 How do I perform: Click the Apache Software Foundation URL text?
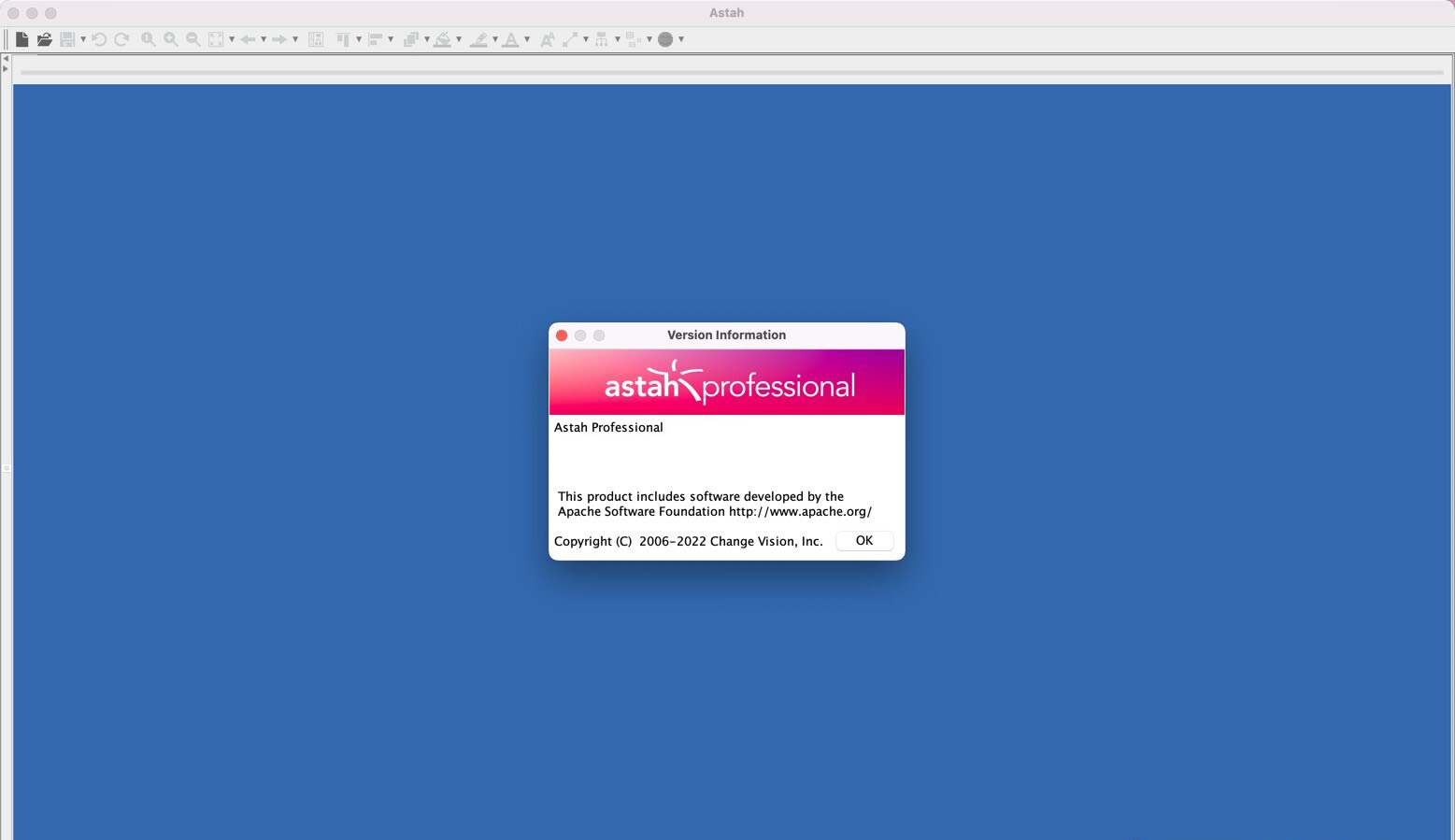(800, 512)
